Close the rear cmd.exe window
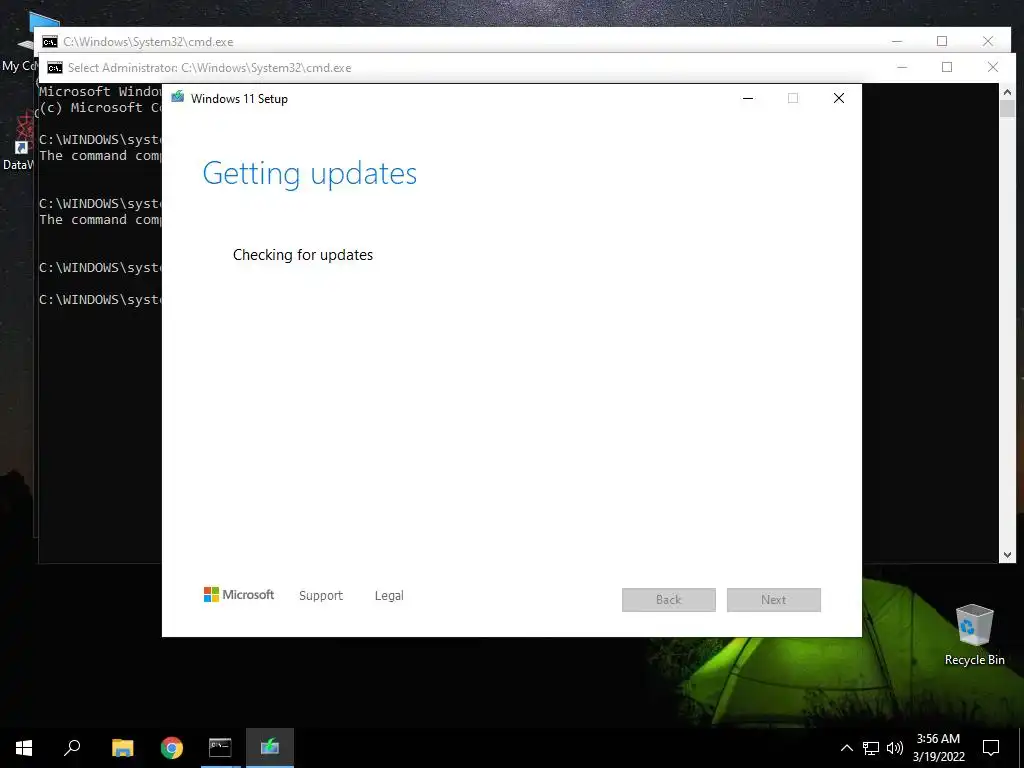 point(987,41)
